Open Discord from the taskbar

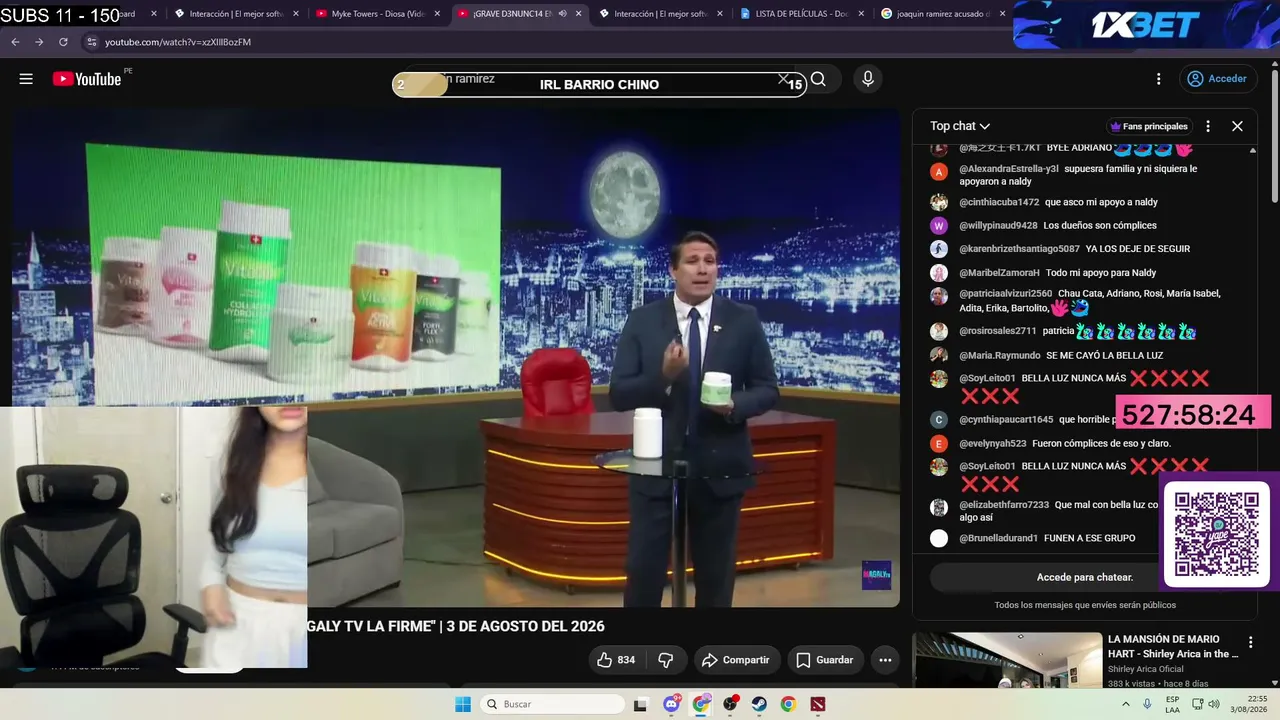[671, 704]
